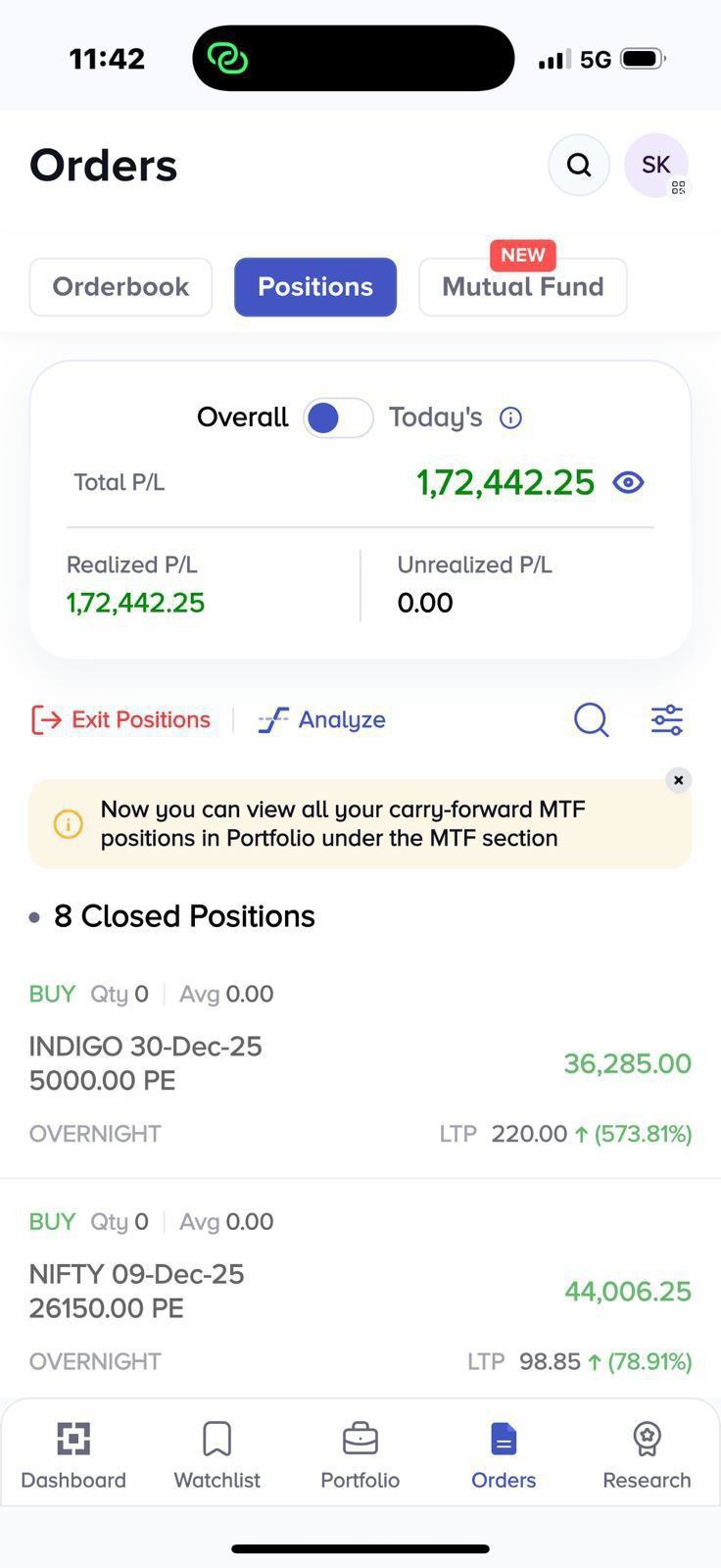Screen dimensions: 721x1568
Task: Open the SK profile avatar
Action: [x=655, y=165]
